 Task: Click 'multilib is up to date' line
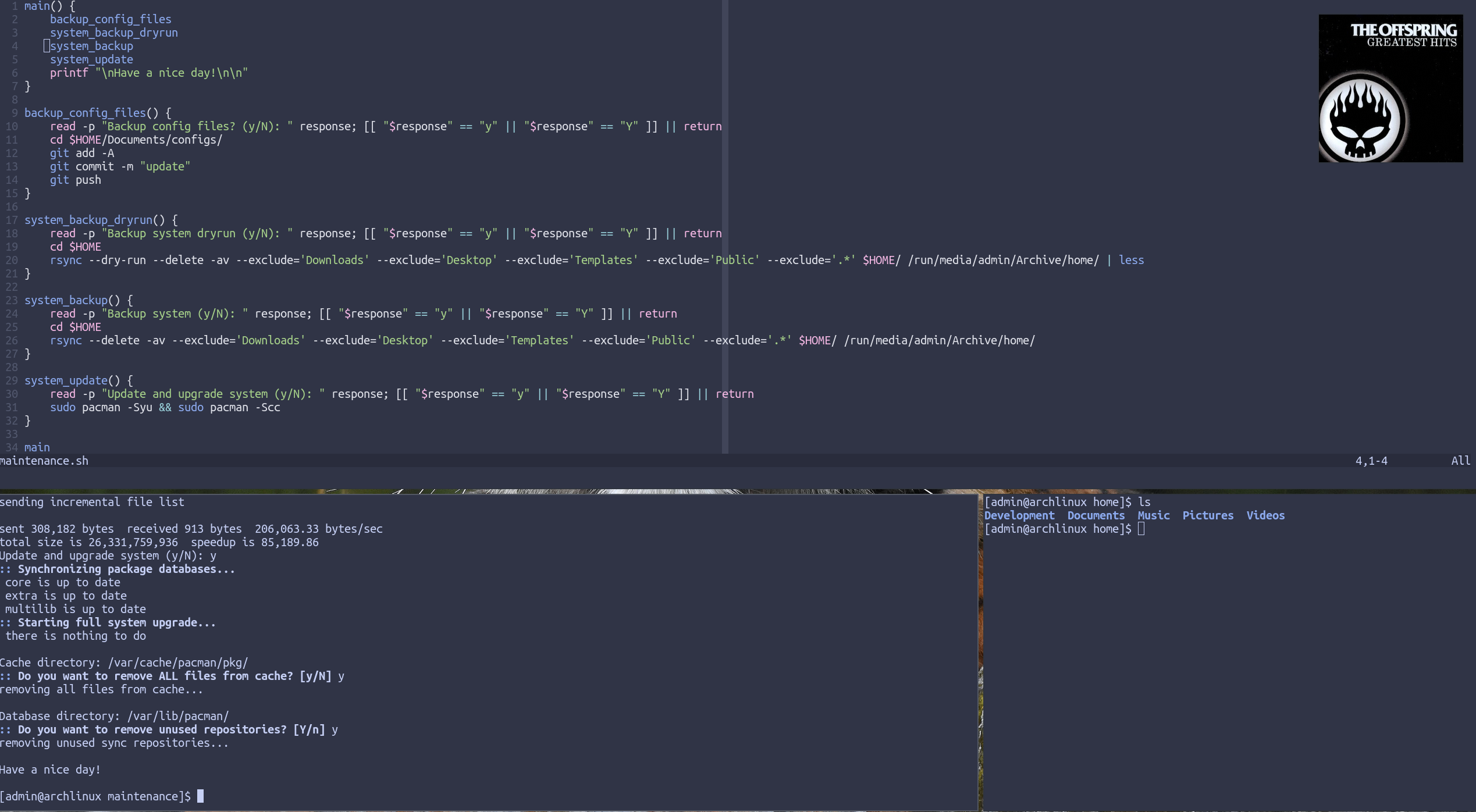coord(76,609)
